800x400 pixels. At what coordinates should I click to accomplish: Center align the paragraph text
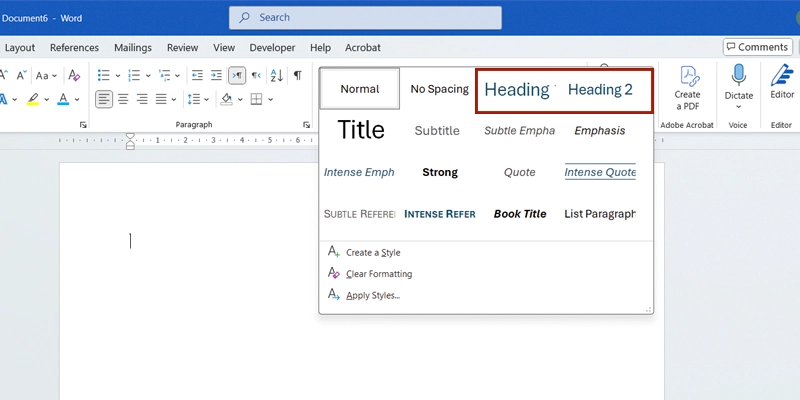tap(123, 99)
